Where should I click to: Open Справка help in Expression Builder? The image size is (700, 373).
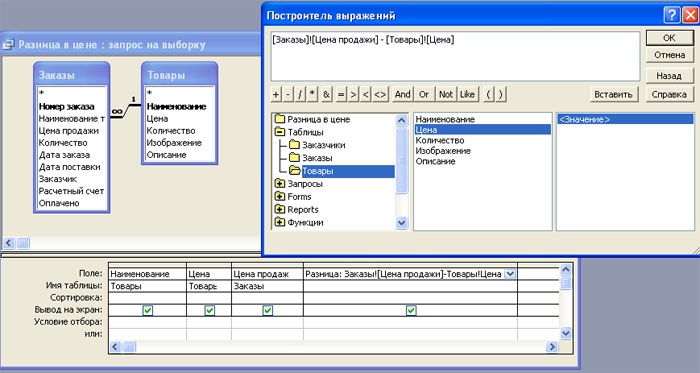[x=669, y=94]
